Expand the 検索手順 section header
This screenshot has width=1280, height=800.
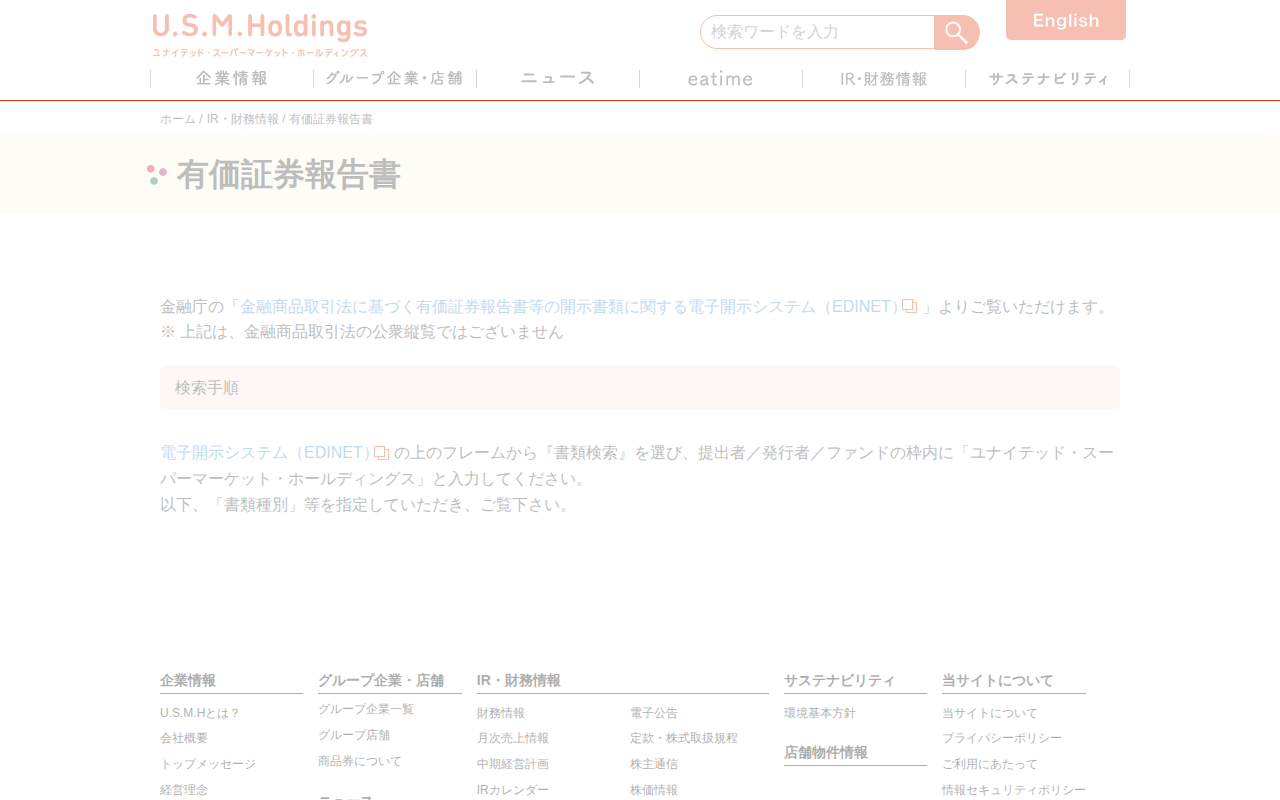[640, 387]
